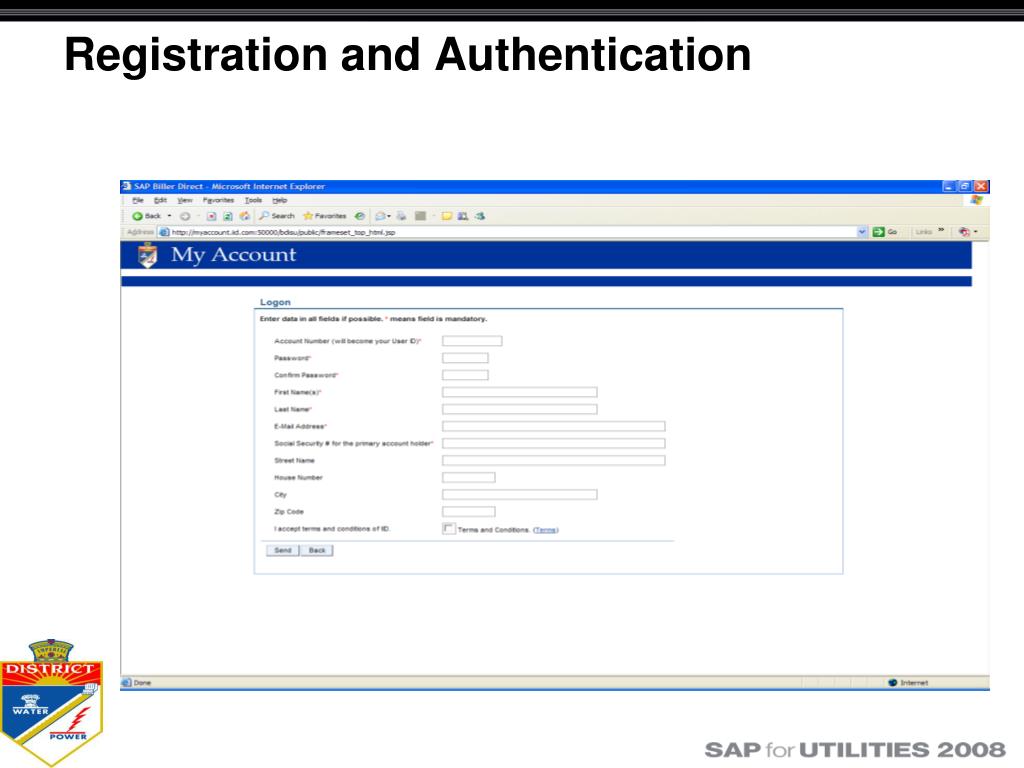Click the IE icon in title bar
1024x768 pixels.
pyautogui.click(x=127, y=186)
